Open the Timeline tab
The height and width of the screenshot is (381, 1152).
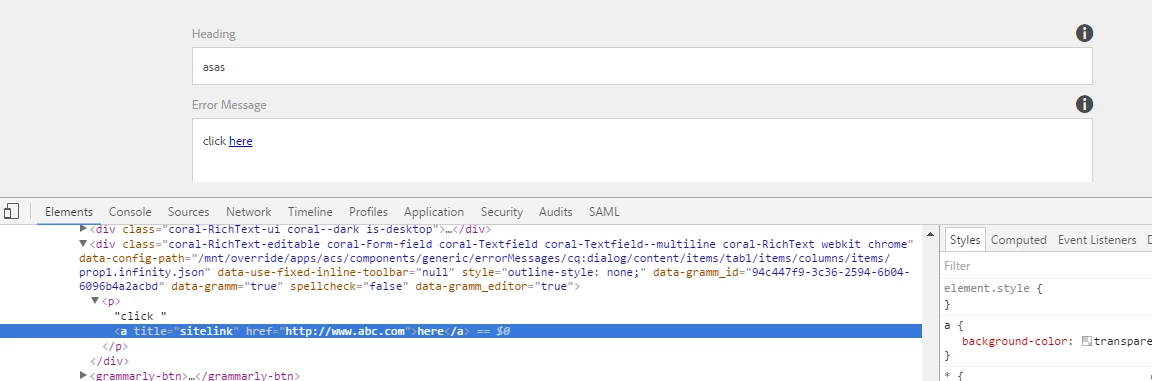point(310,211)
